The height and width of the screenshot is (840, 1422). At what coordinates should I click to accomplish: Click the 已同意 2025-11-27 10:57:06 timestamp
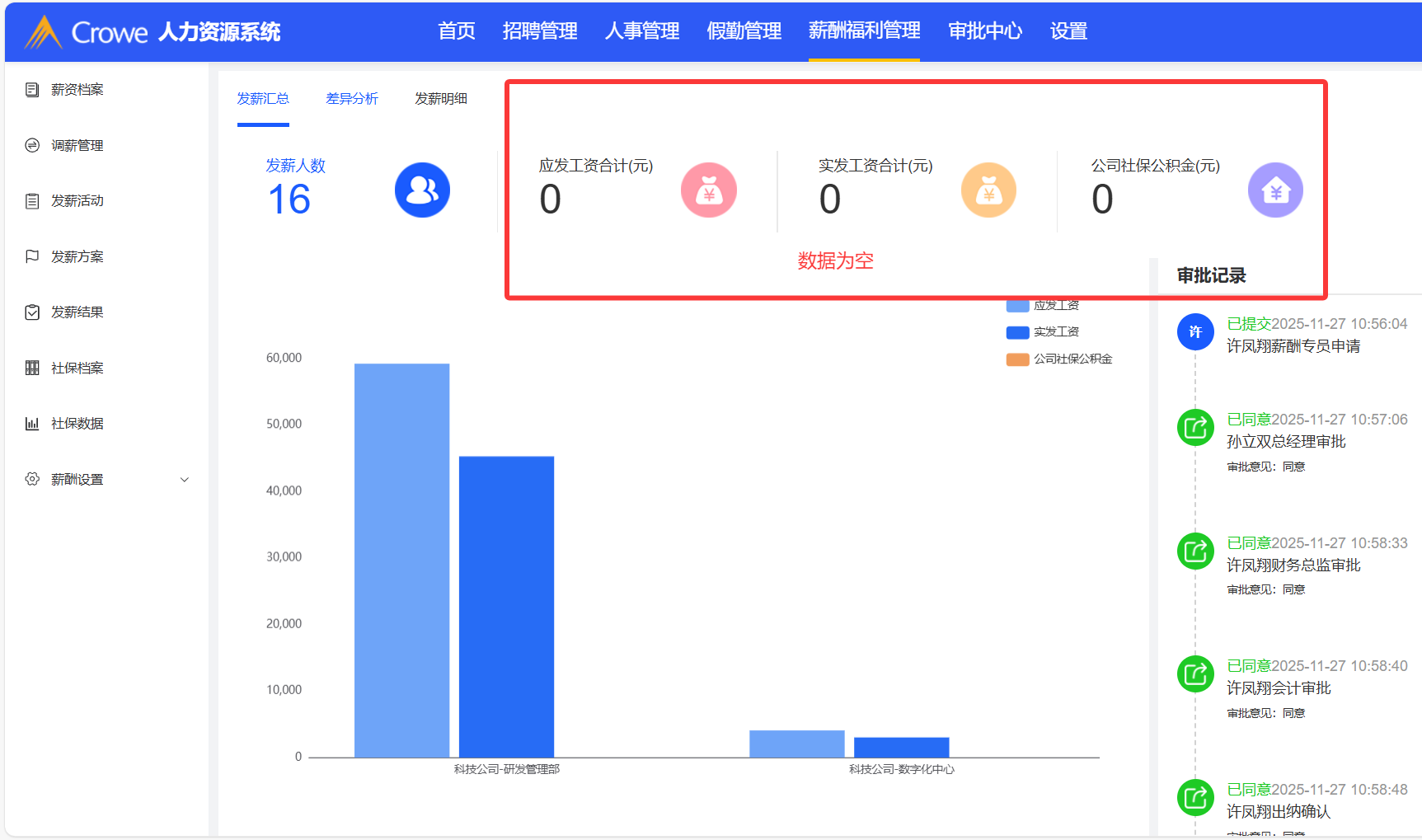[x=1317, y=420]
